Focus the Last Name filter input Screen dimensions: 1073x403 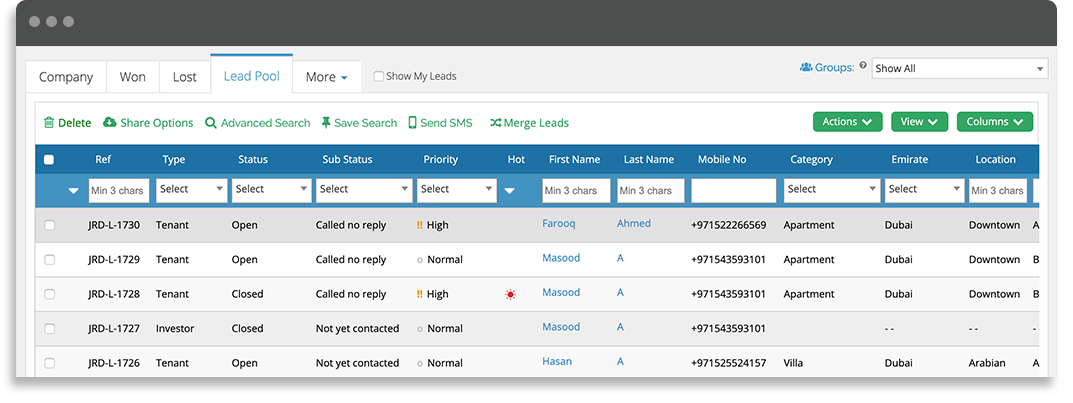pyautogui.click(x=651, y=190)
